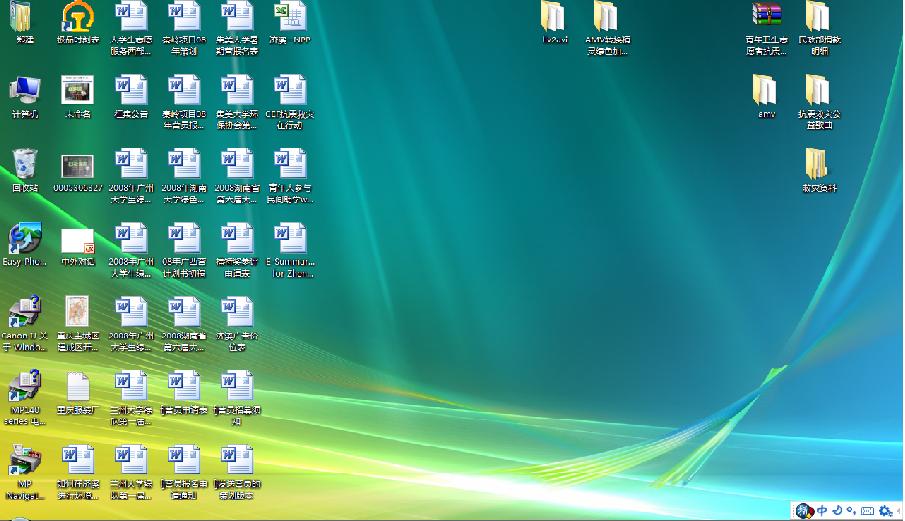Image resolution: width=905 pixels, height=521 pixels.
Task: Toggle Chinese punctuation on the IME bar
Action: click(851, 511)
